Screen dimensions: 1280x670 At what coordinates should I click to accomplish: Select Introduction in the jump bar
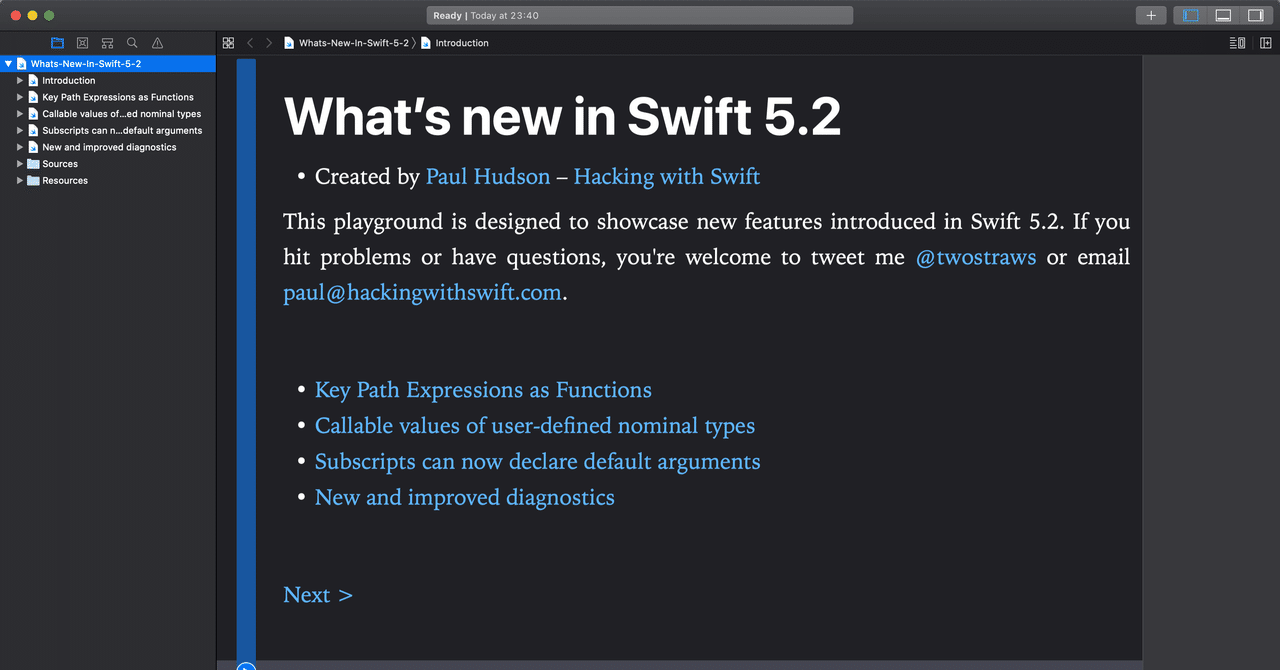coord(460,43)
